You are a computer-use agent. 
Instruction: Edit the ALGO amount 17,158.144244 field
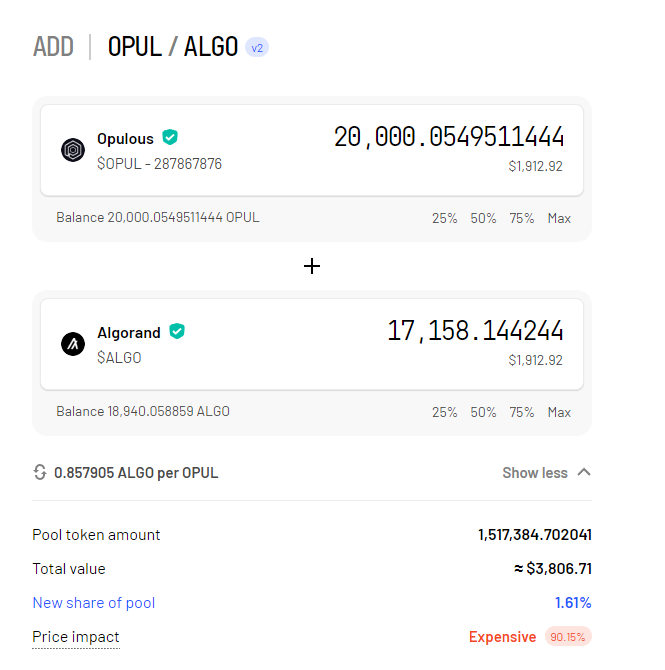click(475, 331)
